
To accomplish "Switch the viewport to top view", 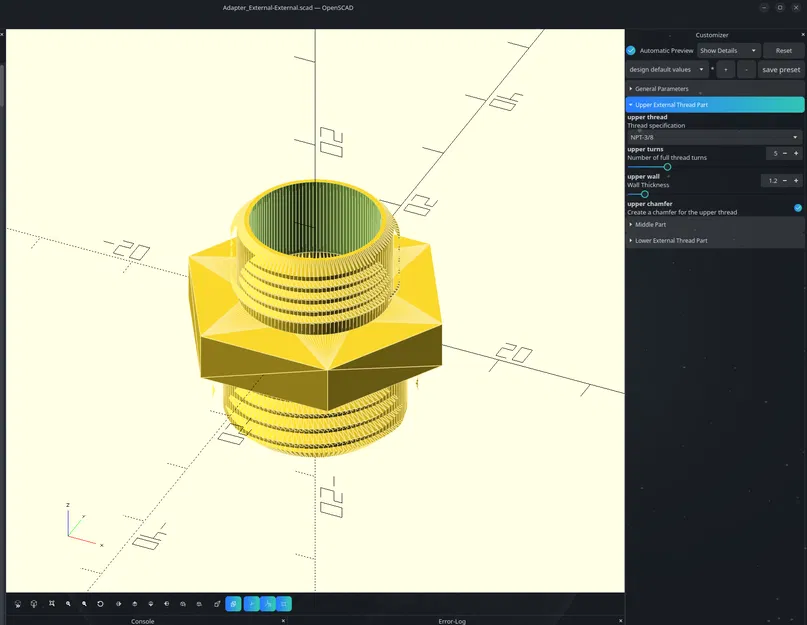I will click(x=135, y=604).
